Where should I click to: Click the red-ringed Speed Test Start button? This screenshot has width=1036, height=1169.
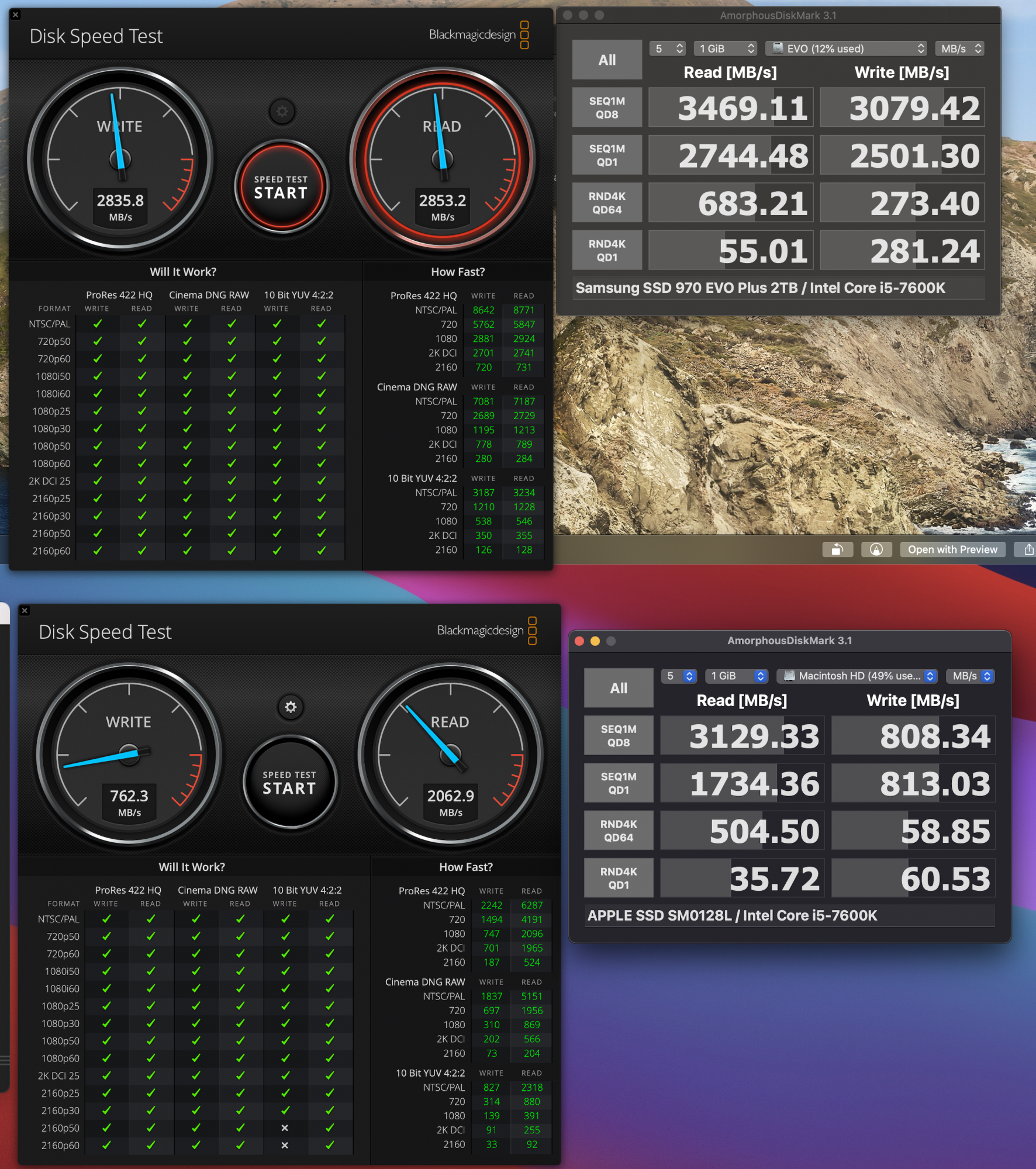pyautogui.click(x=281, y=187)
